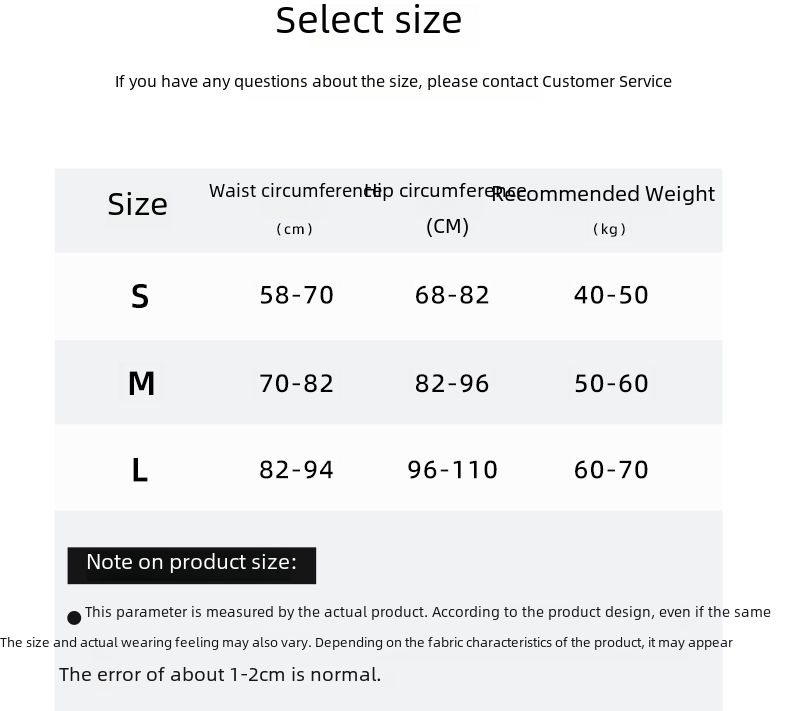The width and height of the screenshot is (790, 711).
Task: Click the 50-60 weight value
Action: tap(611, 383)
